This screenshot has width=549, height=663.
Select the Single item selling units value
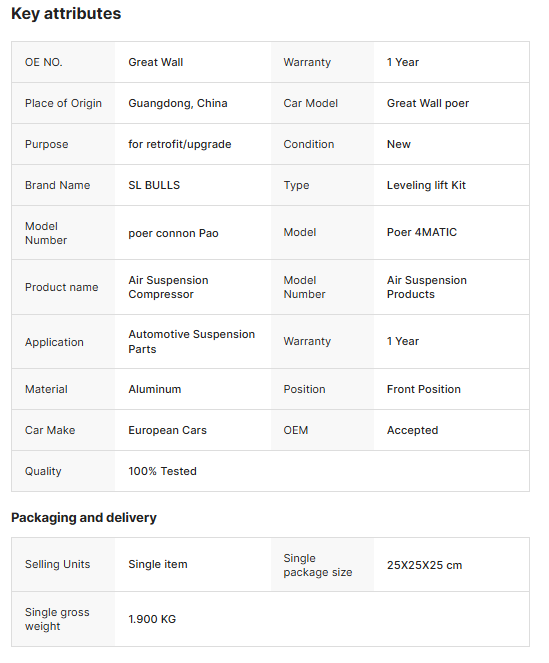click(x=158, y=564)
